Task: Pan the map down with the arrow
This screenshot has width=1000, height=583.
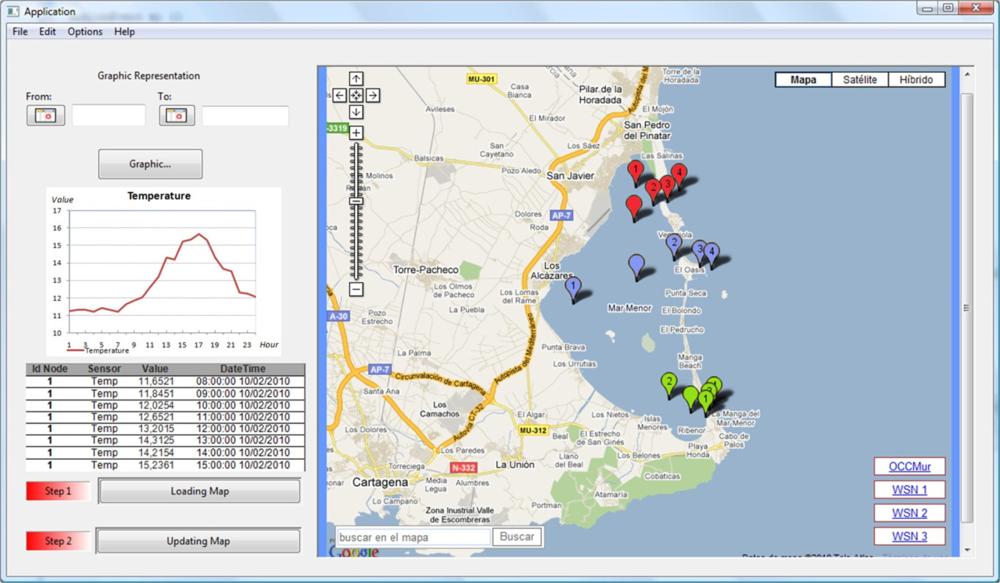Action: [356, 112]
